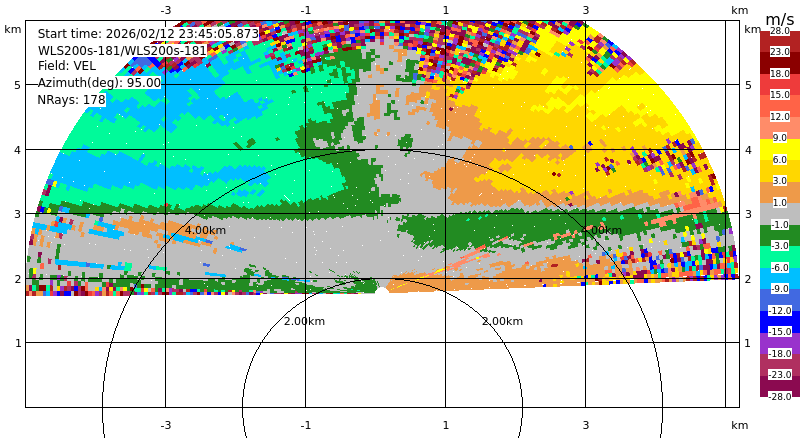
Task: Click the km unit label at the bottom right
Action: click(x=739, y=425)
